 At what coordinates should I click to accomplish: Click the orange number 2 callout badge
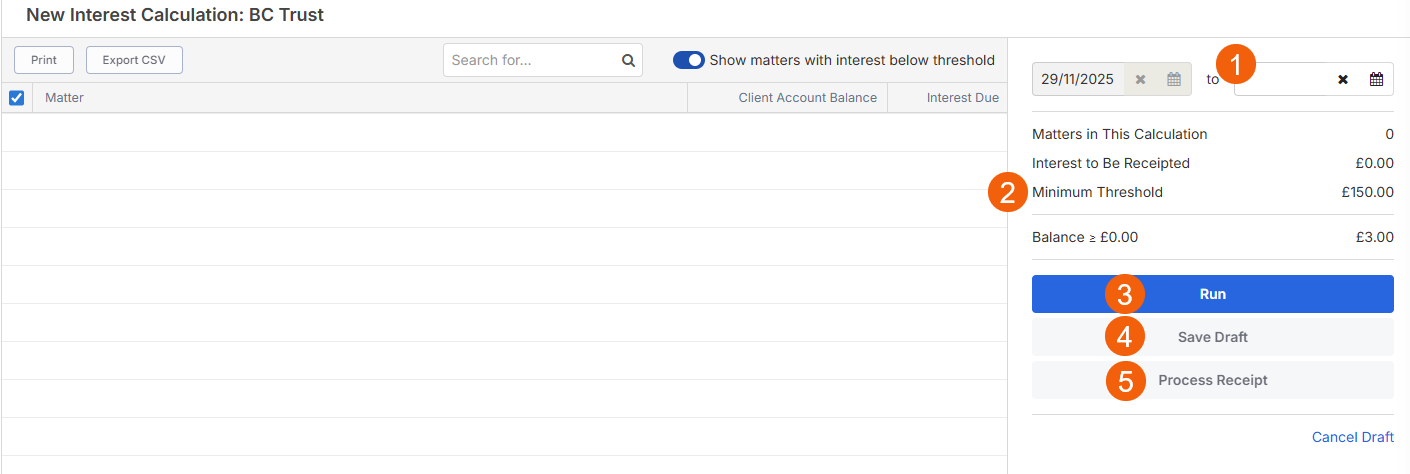click(1008, 192)
